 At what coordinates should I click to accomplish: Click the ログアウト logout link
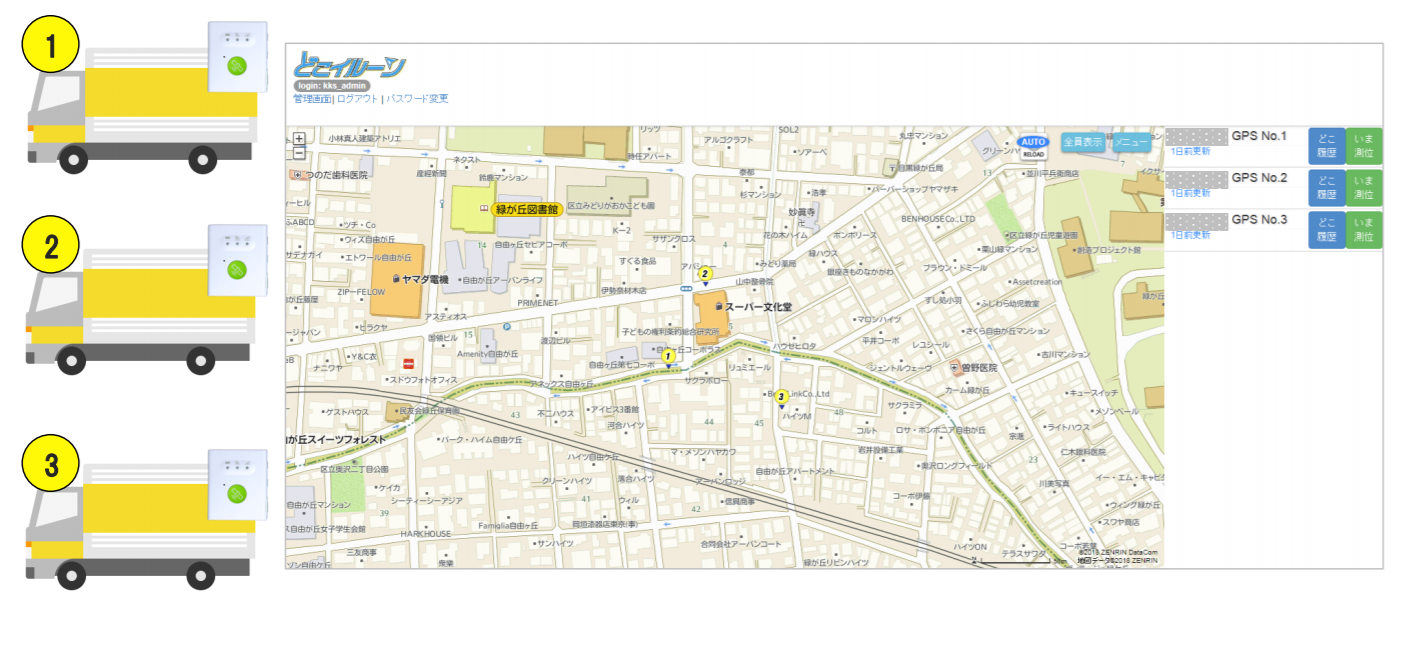(358, 99)
